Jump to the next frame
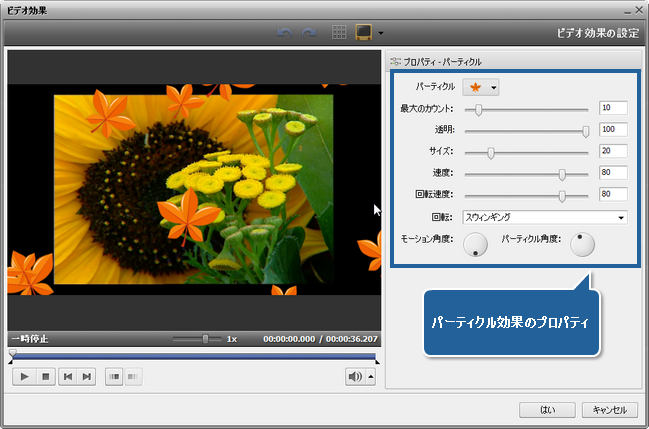 [87, 376]
